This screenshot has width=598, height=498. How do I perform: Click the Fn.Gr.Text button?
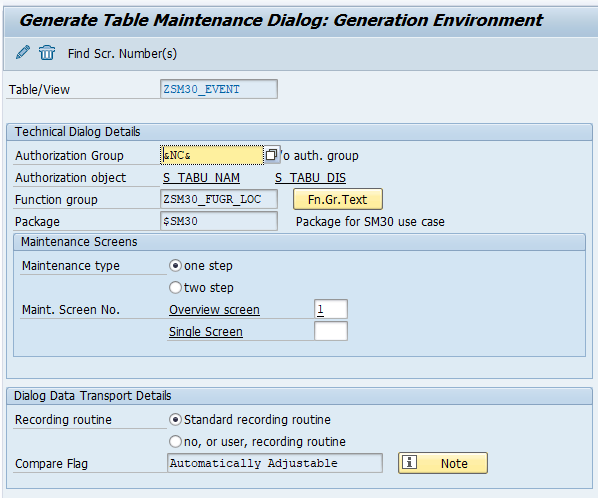pos(338,199)
